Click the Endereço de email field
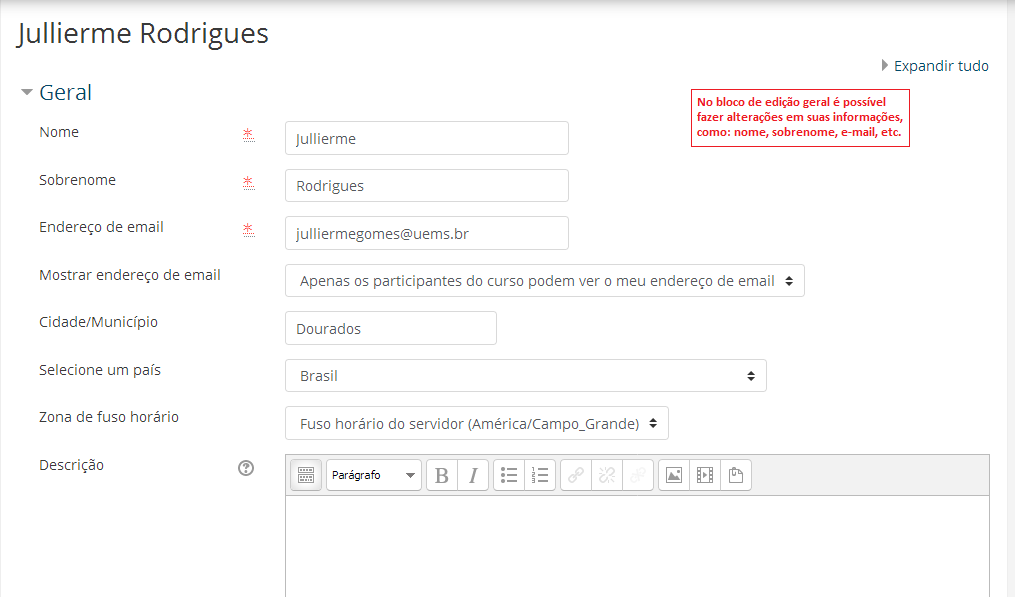Viewport: 1015px width, 597px height. (426, 233)
